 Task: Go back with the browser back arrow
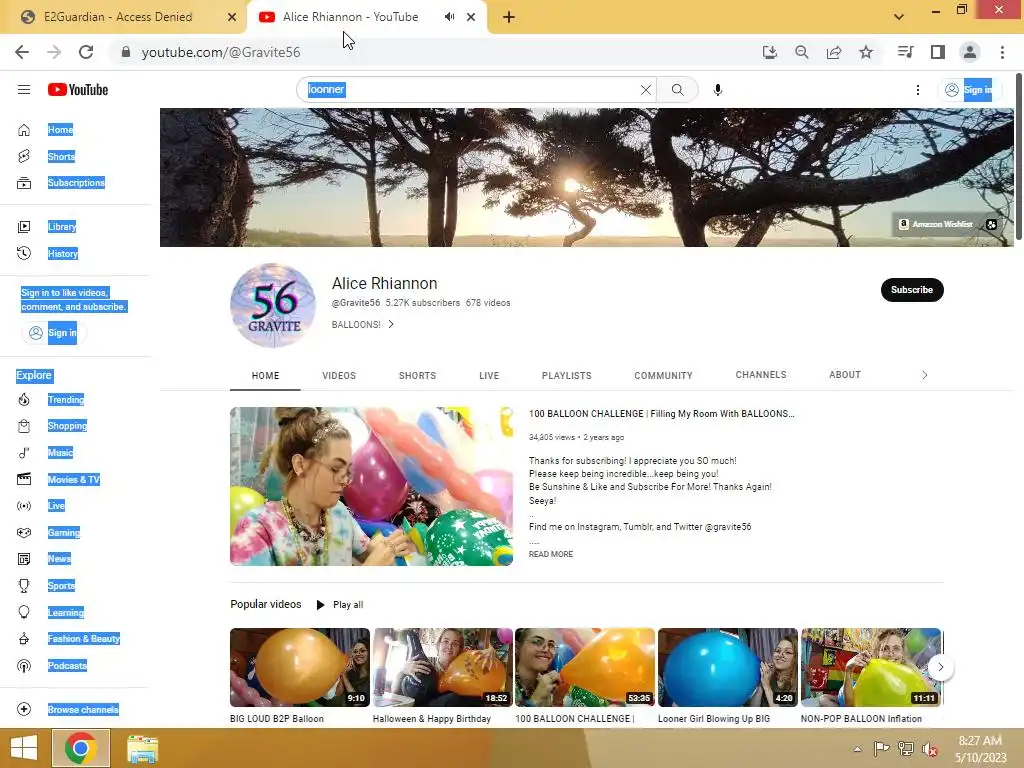22,52
